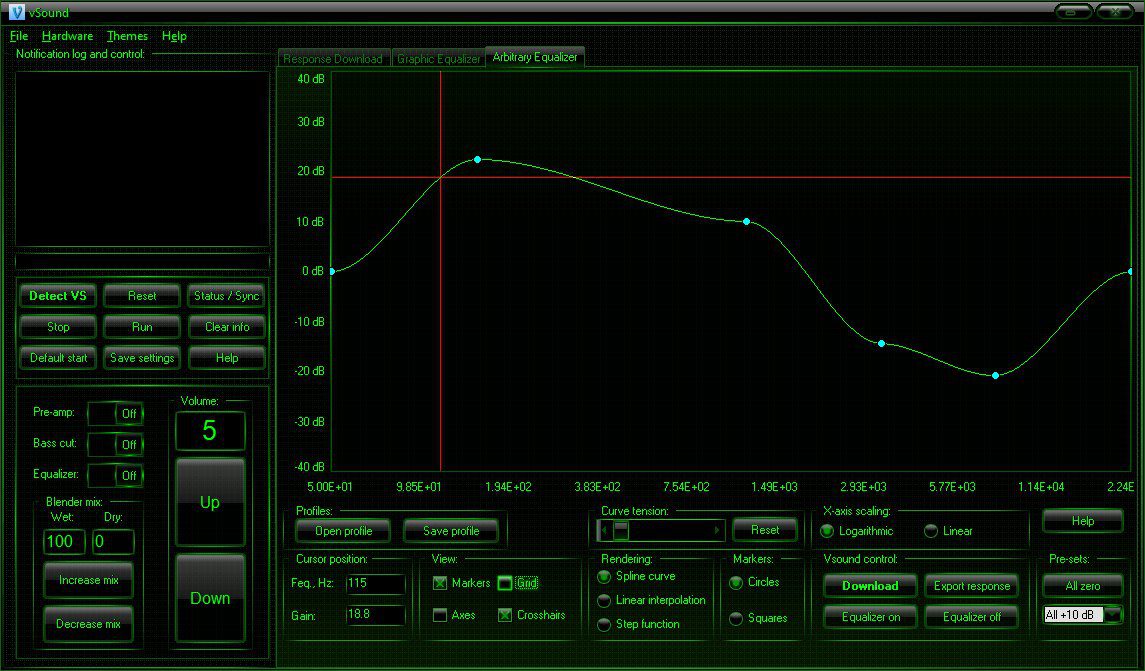Open the Themes menu

tap(127, 36)
